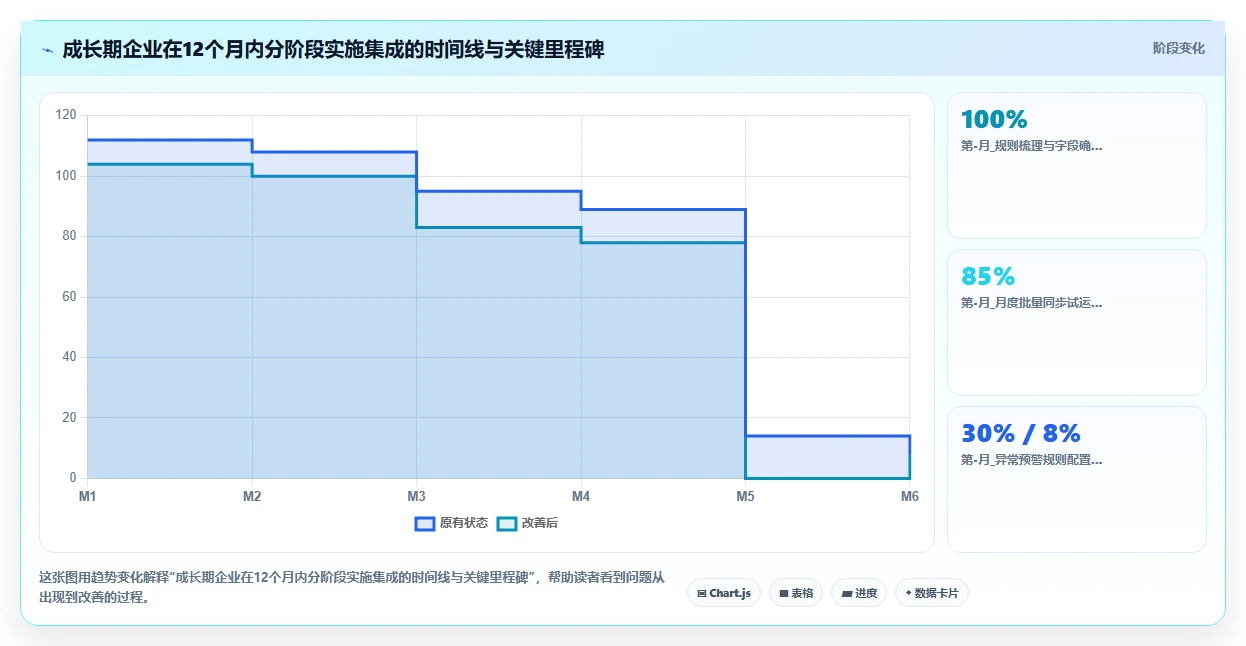Screen dimensions: 1246x646
Task: Open the 30% / 8% data card
Action: (1076, 479)
